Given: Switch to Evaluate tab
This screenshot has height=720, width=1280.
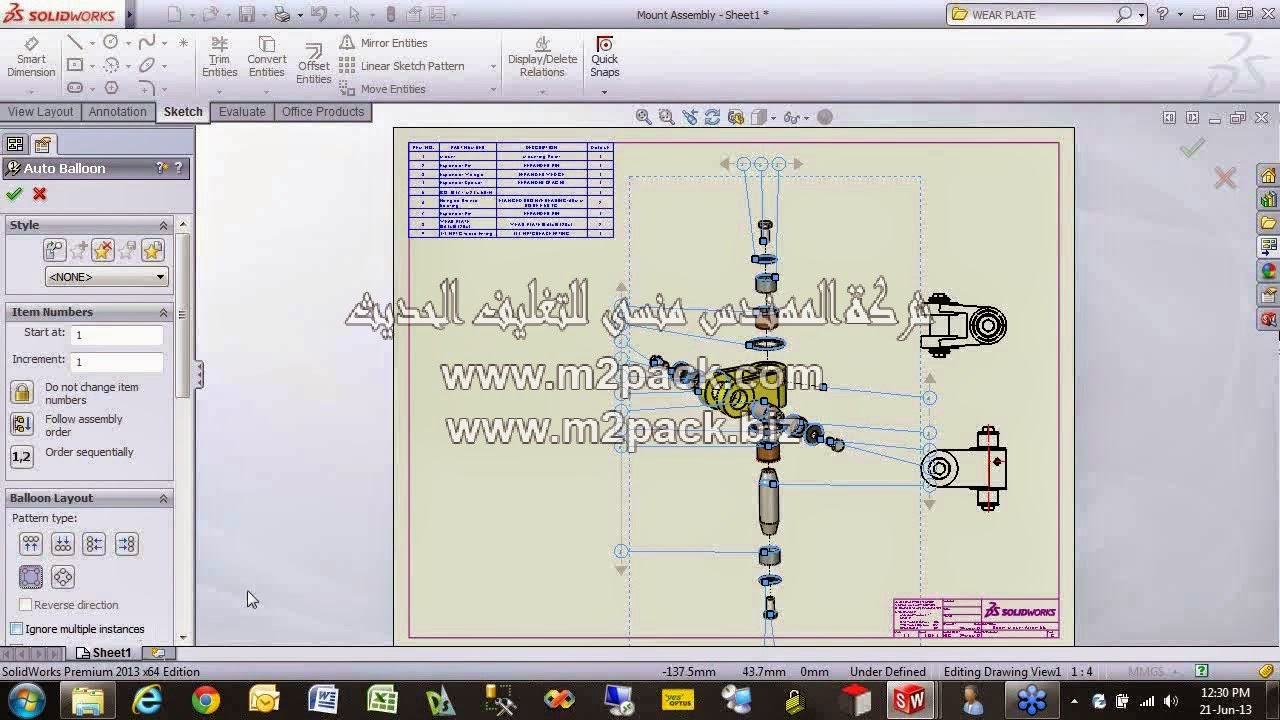Looking at the screenshot, I should point(242,112).
